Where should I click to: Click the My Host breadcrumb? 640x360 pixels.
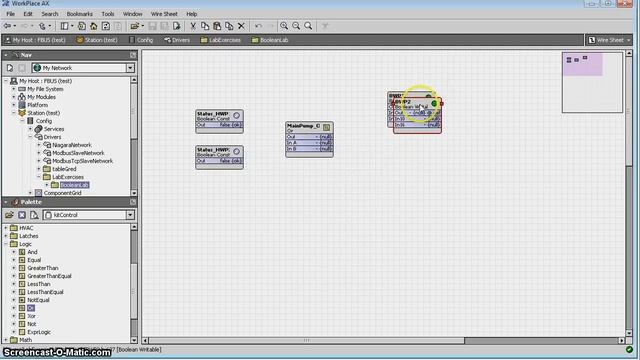coord(35,40)
